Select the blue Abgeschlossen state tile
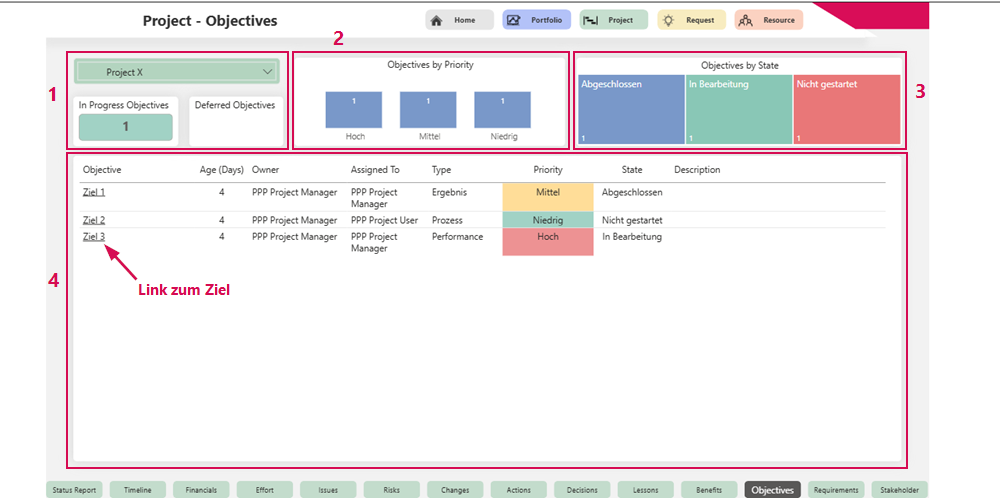The height and width of the screenshot is (498, 1000). tap(630, 109)
